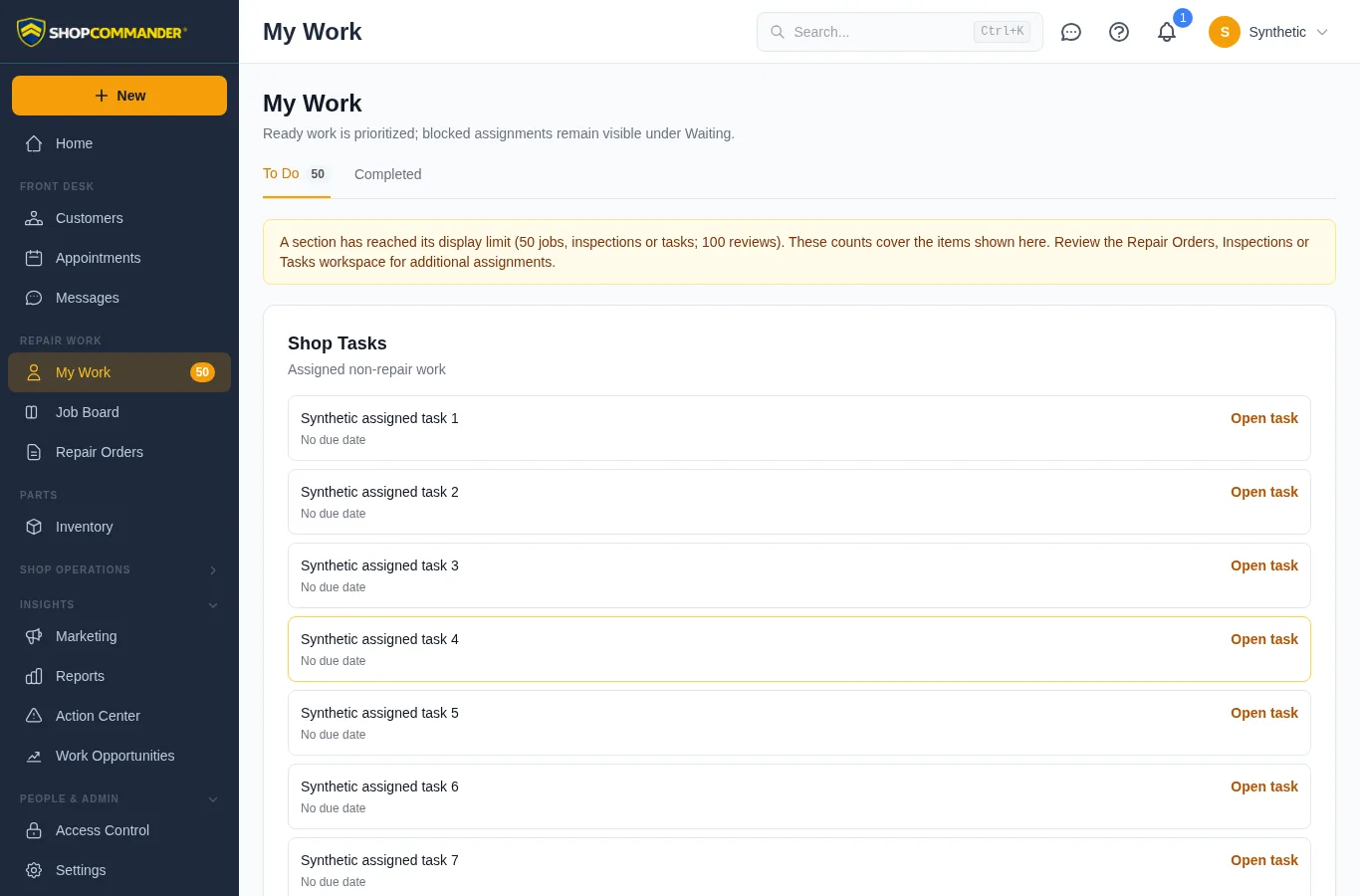Expand the Shop Operations section
1360x896 pixels.
point(119,569)
